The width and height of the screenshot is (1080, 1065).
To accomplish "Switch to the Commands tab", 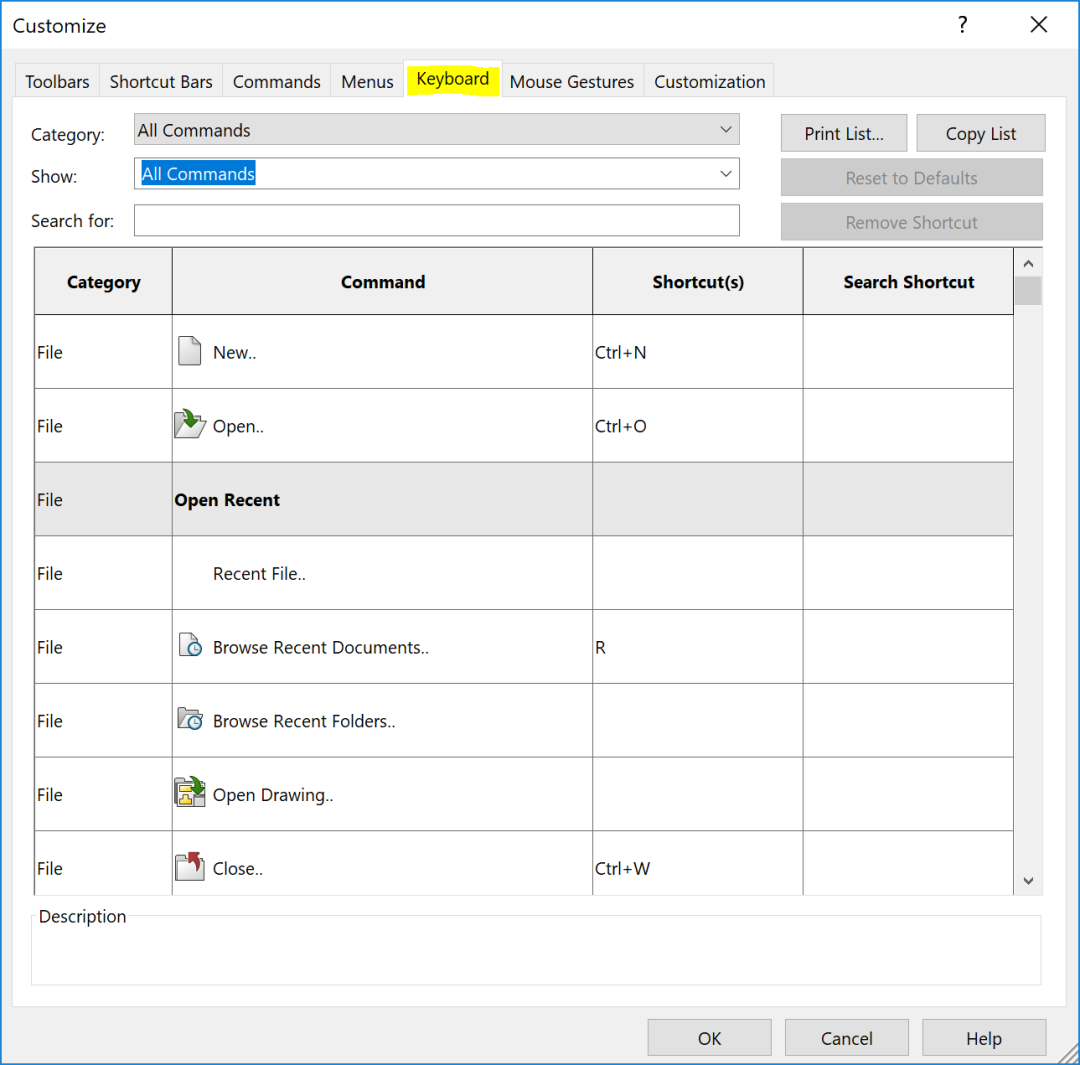I will click(x=276, y=81).
